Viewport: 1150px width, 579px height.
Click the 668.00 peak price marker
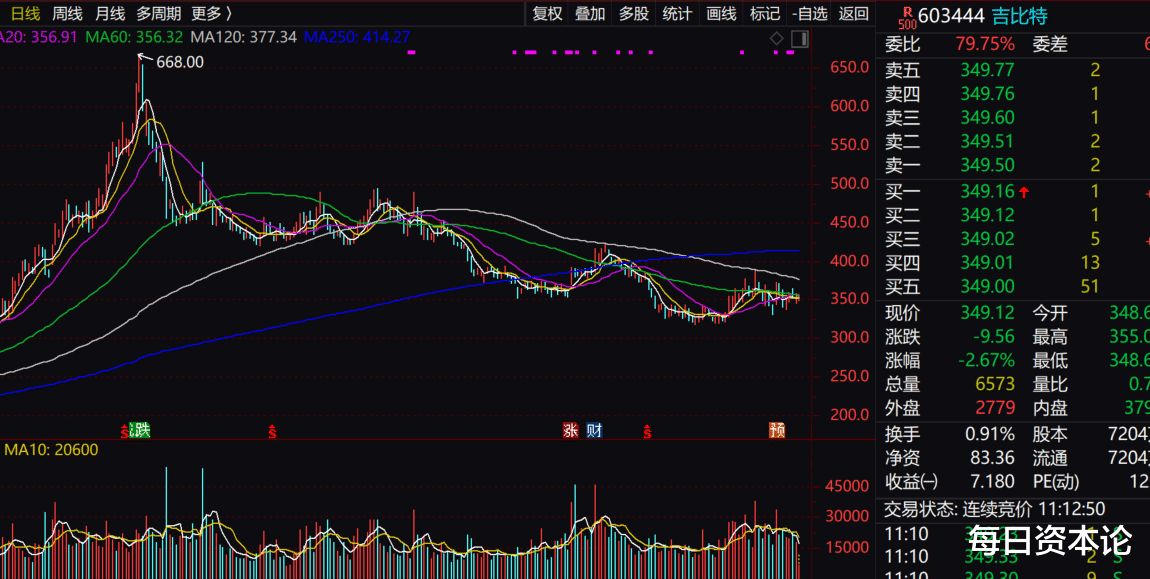[170, 62]
